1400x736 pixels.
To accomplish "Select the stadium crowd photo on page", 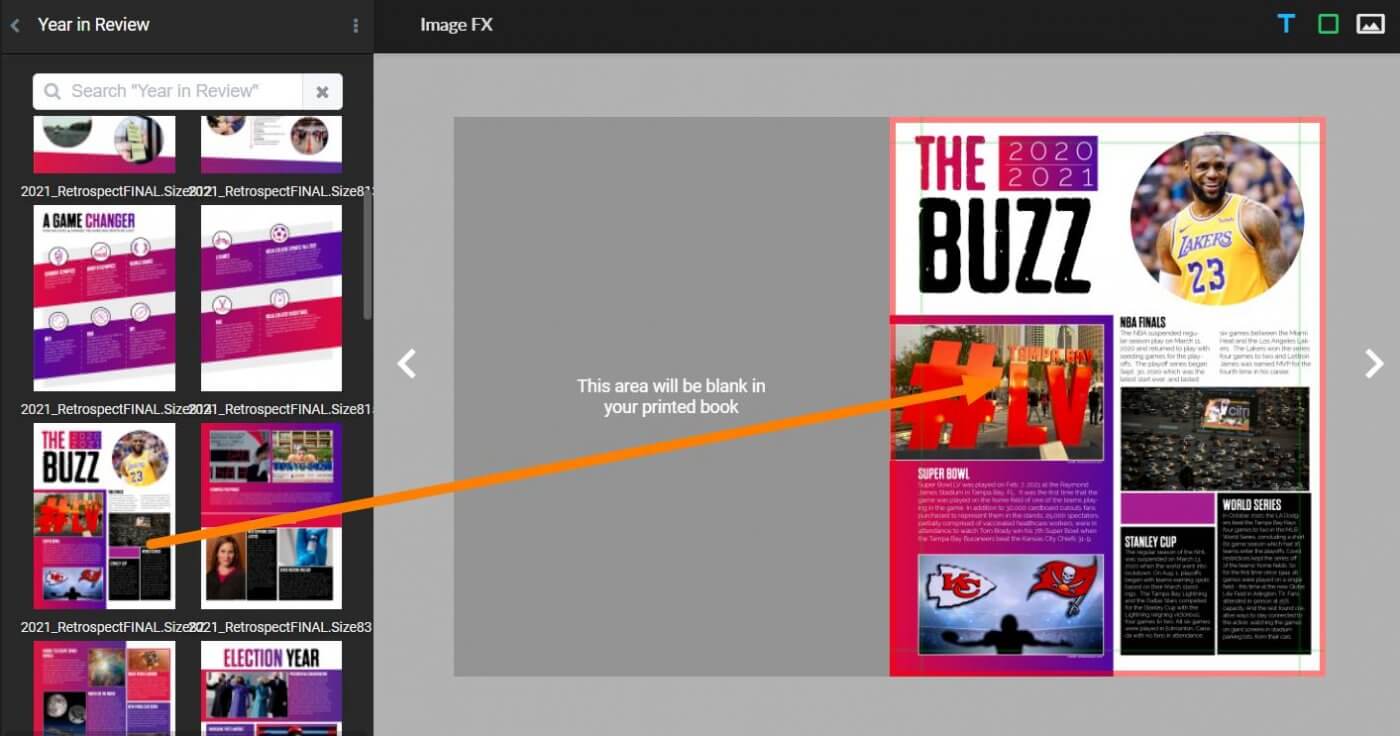I will [x=1214, y=438].
